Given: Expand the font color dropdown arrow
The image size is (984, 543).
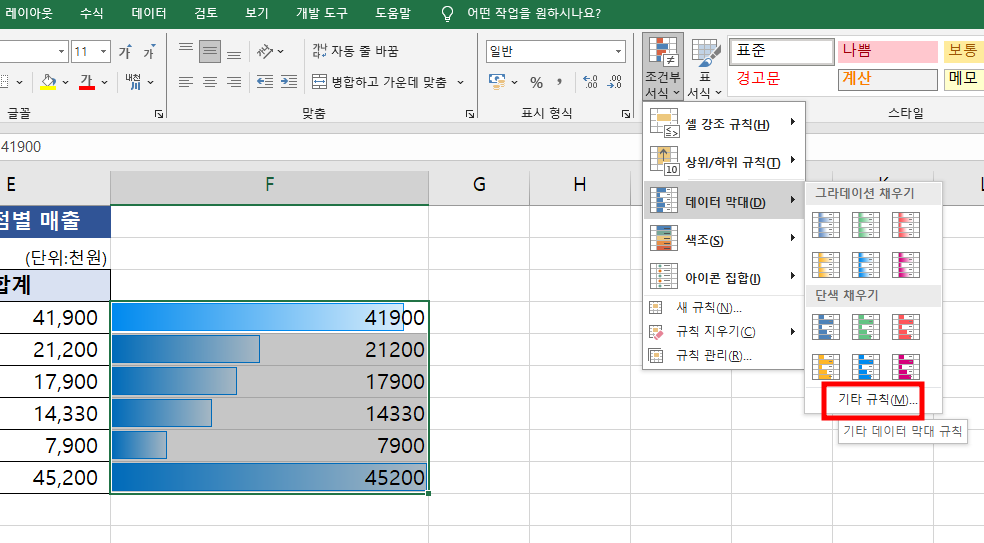Looking at the screenshot, I should [x=104, y=82].
